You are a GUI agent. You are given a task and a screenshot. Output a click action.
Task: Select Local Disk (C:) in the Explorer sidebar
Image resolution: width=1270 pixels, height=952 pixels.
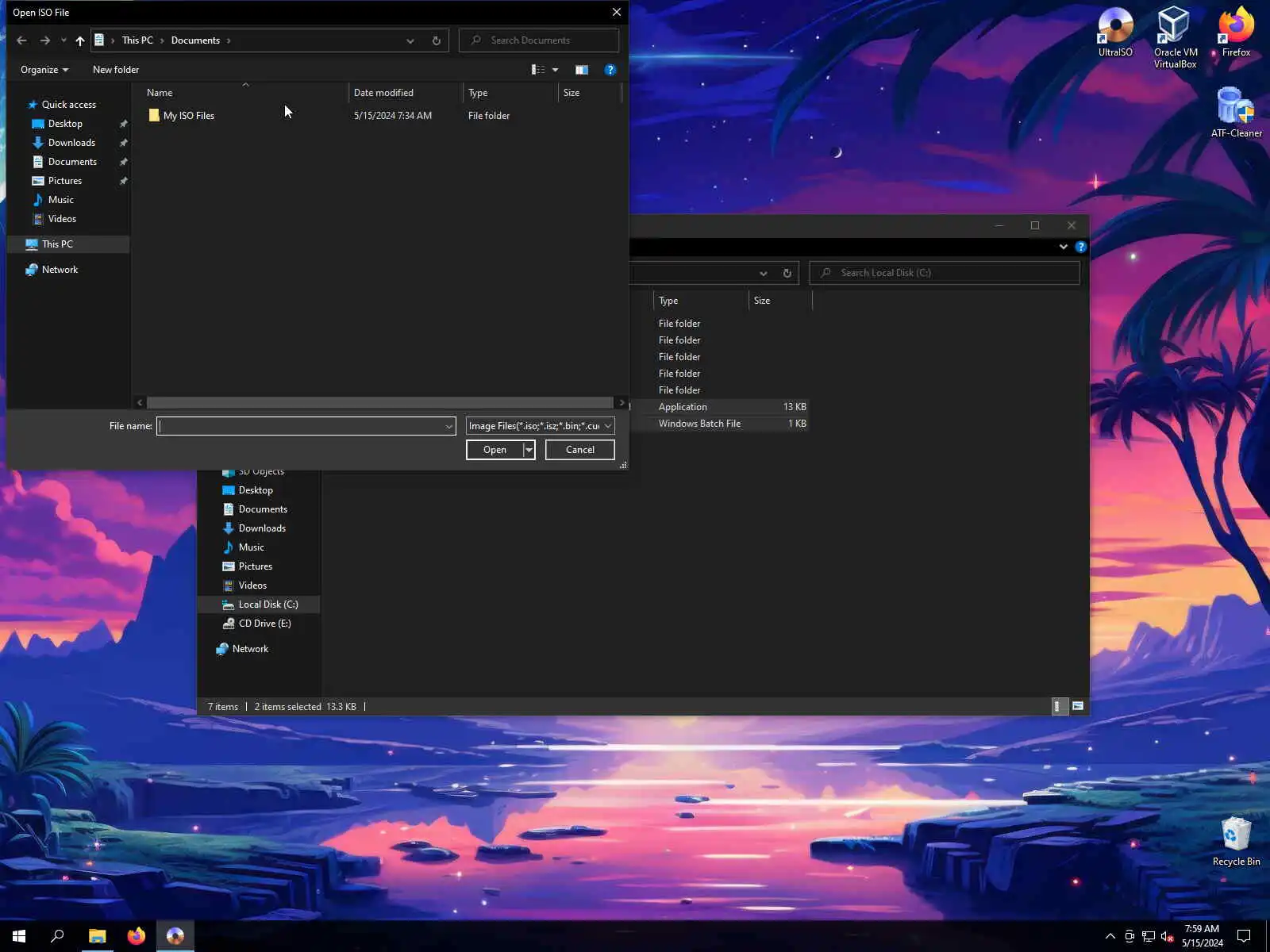pyautogui.click(x=259, y=605)
